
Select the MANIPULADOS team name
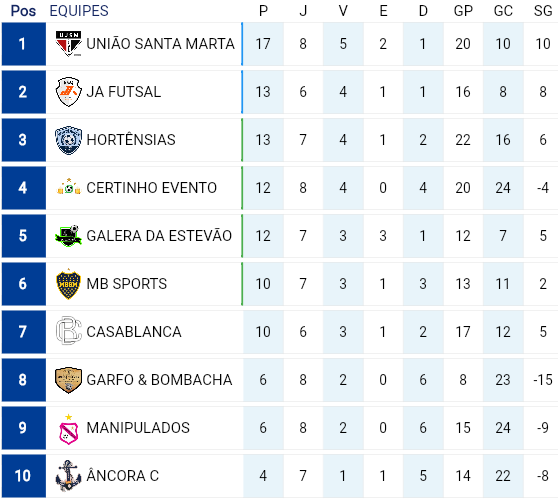pyautogui.click(x=138, y=428)
